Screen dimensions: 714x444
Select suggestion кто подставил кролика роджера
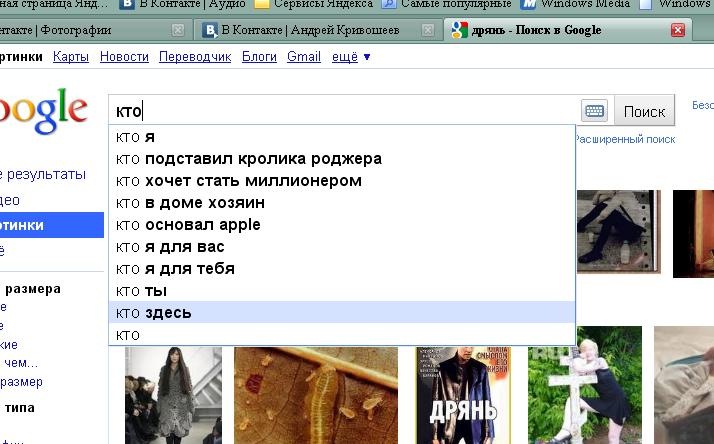tap(249, 159)
